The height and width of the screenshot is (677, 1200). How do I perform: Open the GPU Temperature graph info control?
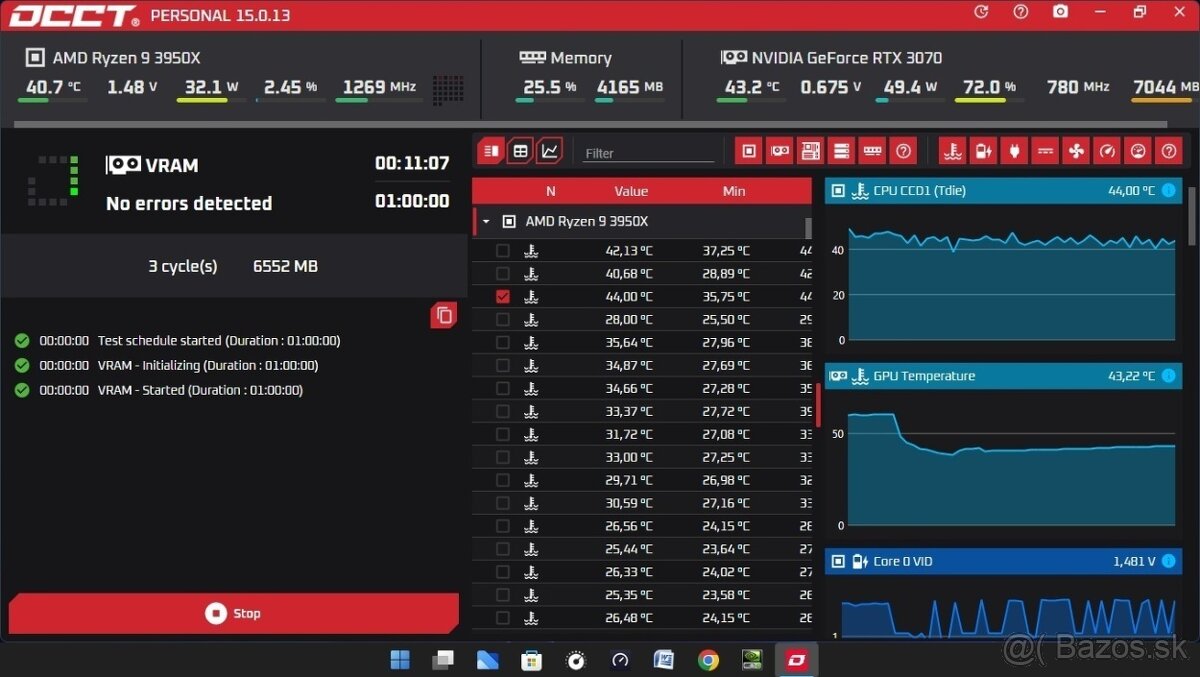pyautogui.click(x=1169, y=375)
